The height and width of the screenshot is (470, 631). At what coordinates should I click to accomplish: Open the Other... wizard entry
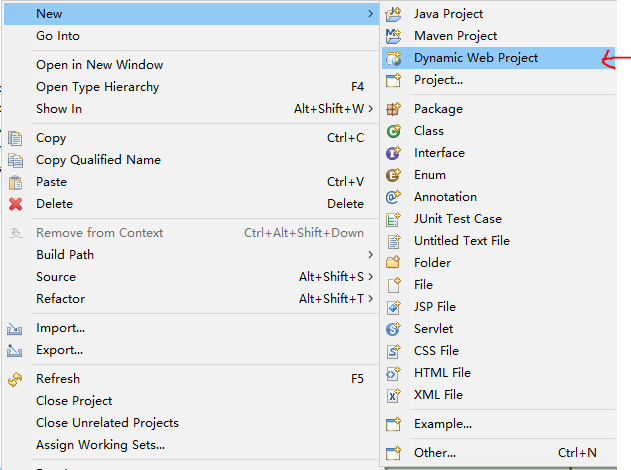coord(435,453)
